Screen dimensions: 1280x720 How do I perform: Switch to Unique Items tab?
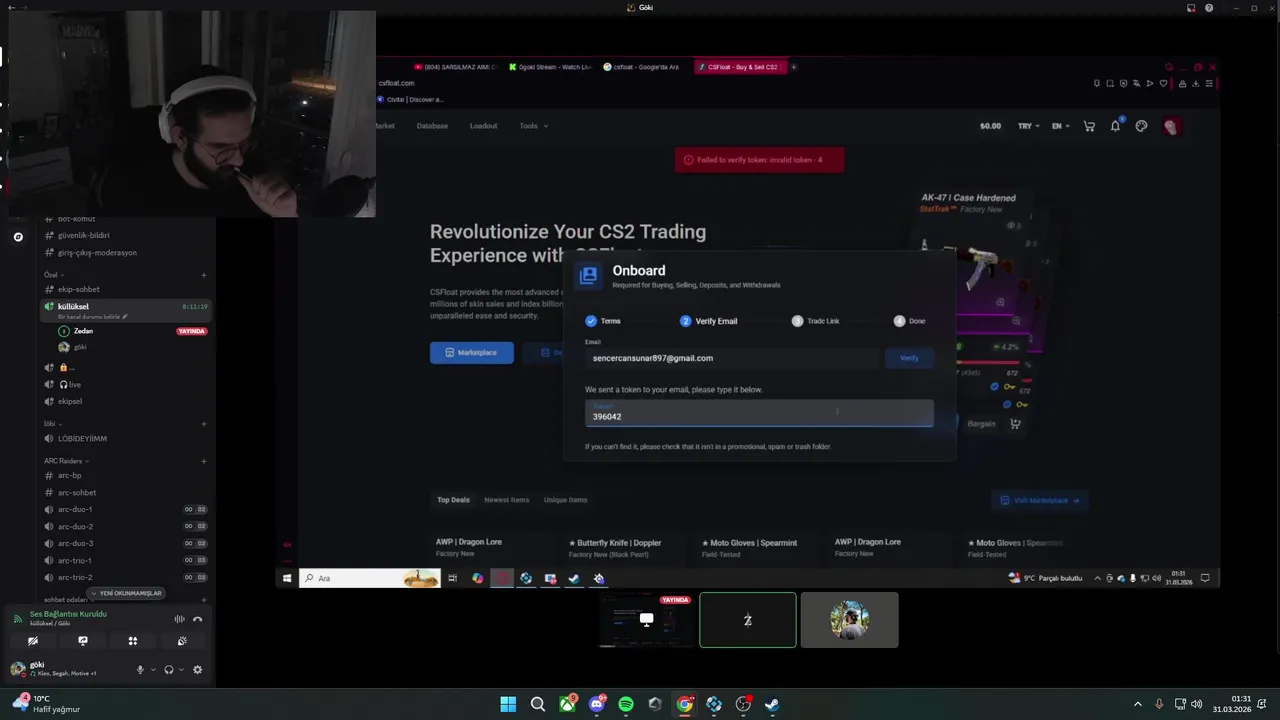566,500
